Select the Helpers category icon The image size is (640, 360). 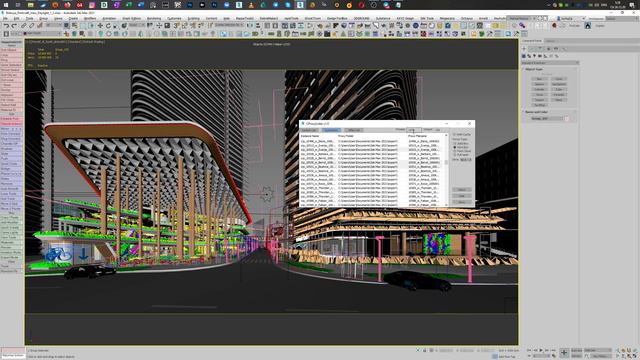(546, 56)
